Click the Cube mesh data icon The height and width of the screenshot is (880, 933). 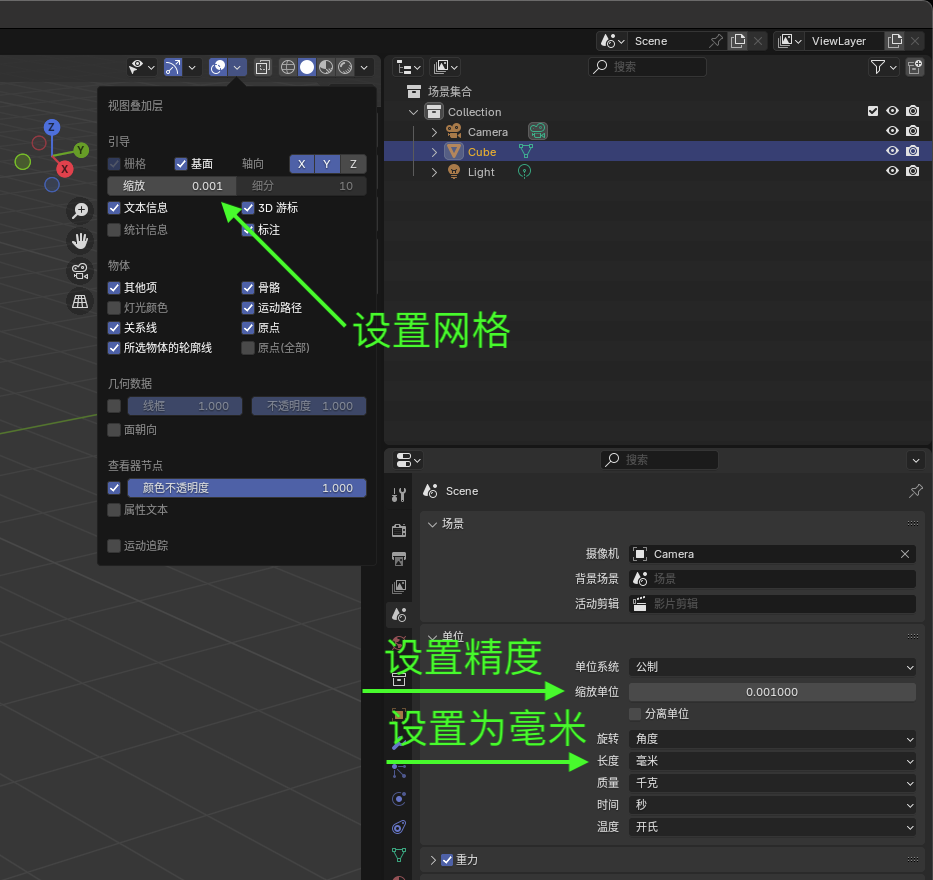click(525, 151)
